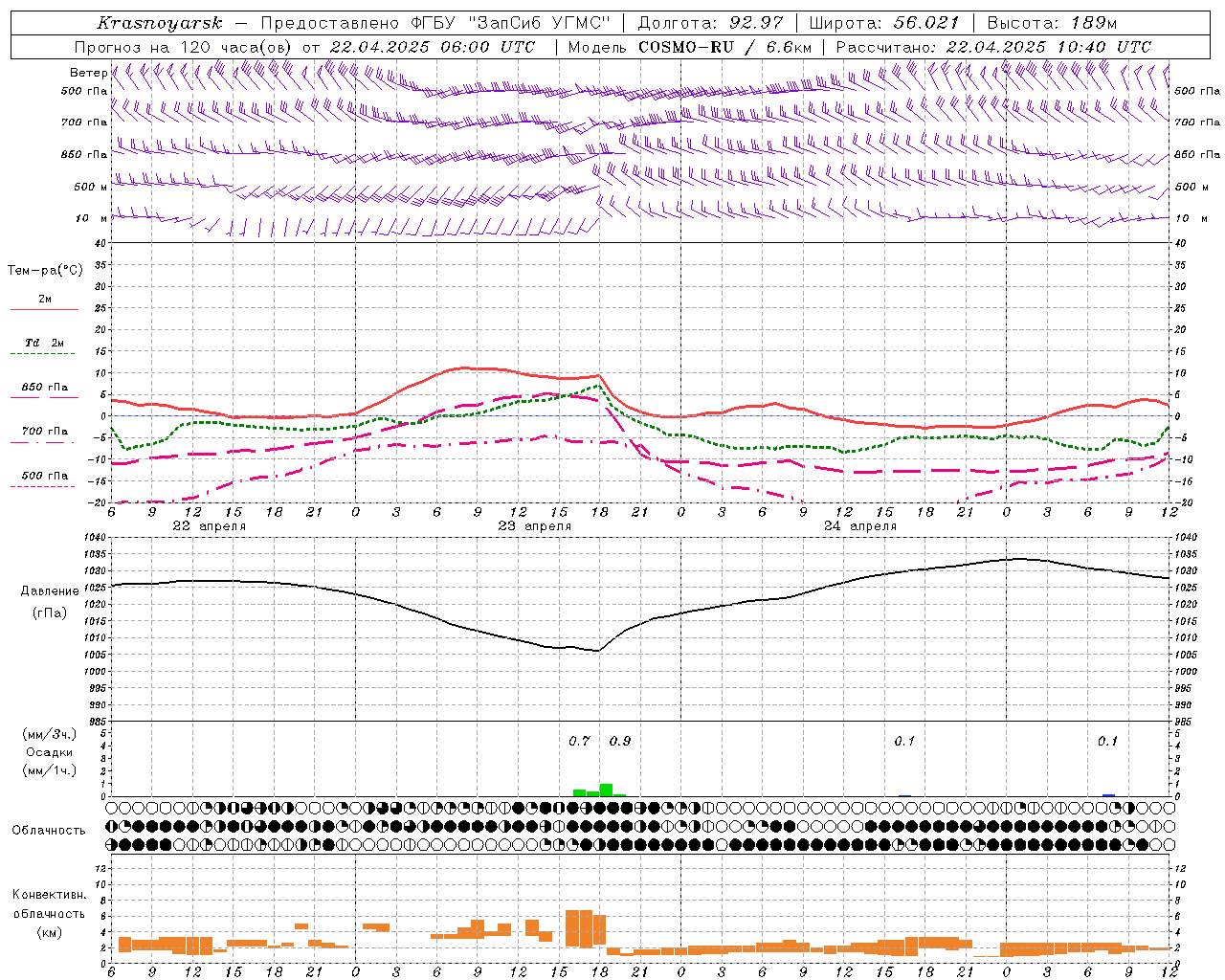Viewport: 1225px width, 980px height.
Task: Click the '24 апреля' date label
Action: point(860,526)
